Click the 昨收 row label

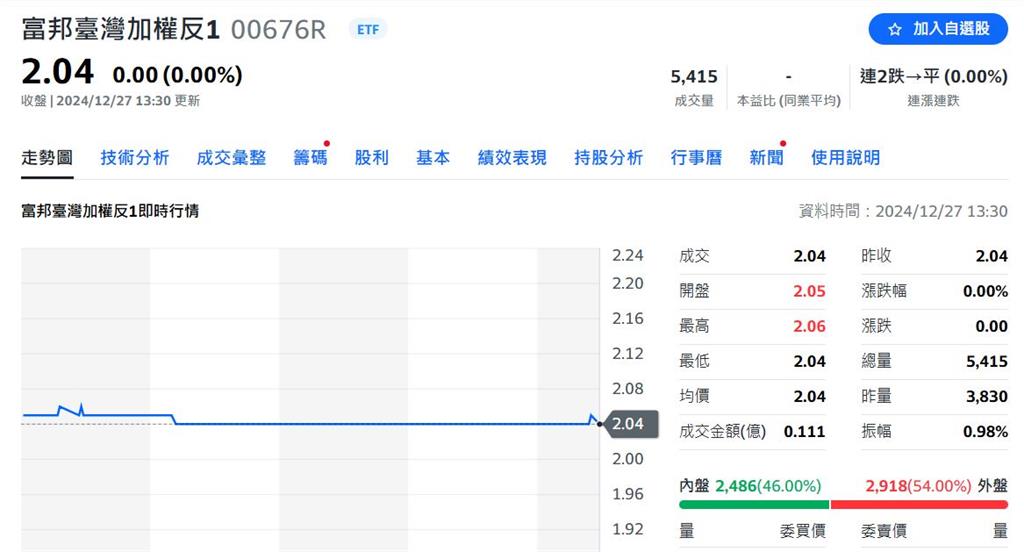pyautogui.click(x=876, y=255)
